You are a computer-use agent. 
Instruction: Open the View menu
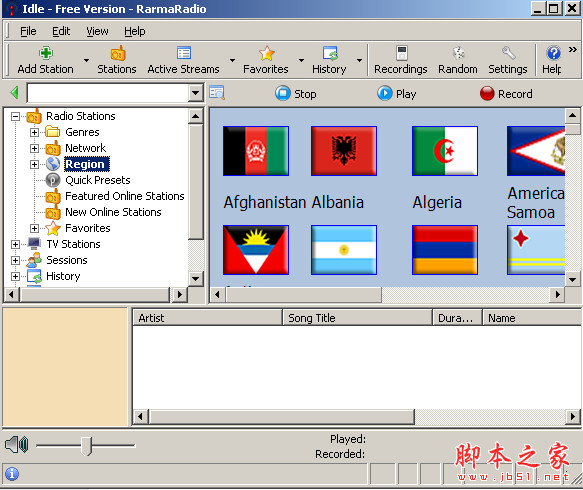pos(97,31)
